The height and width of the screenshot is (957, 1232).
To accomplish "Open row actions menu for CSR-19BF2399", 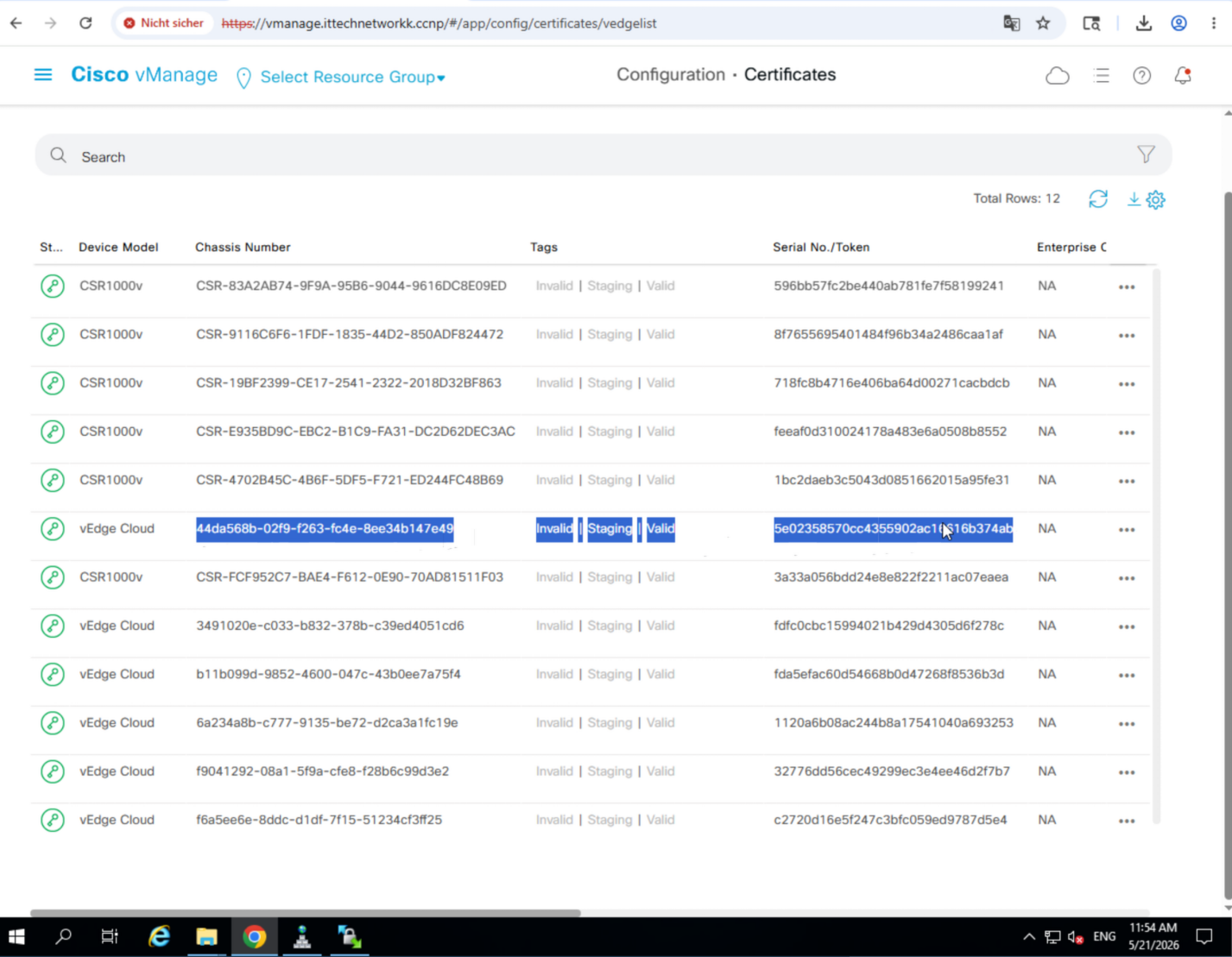I will [x=1127, y=384].
